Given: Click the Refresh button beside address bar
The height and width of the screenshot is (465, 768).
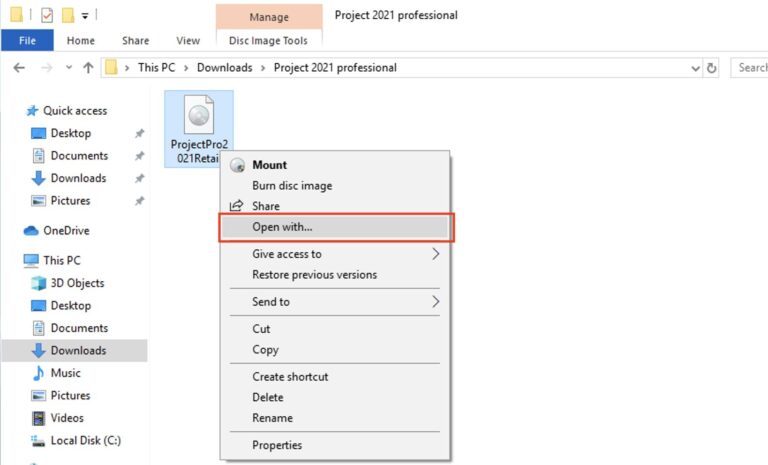Looking at the screenshot, I should click(712, 68).
